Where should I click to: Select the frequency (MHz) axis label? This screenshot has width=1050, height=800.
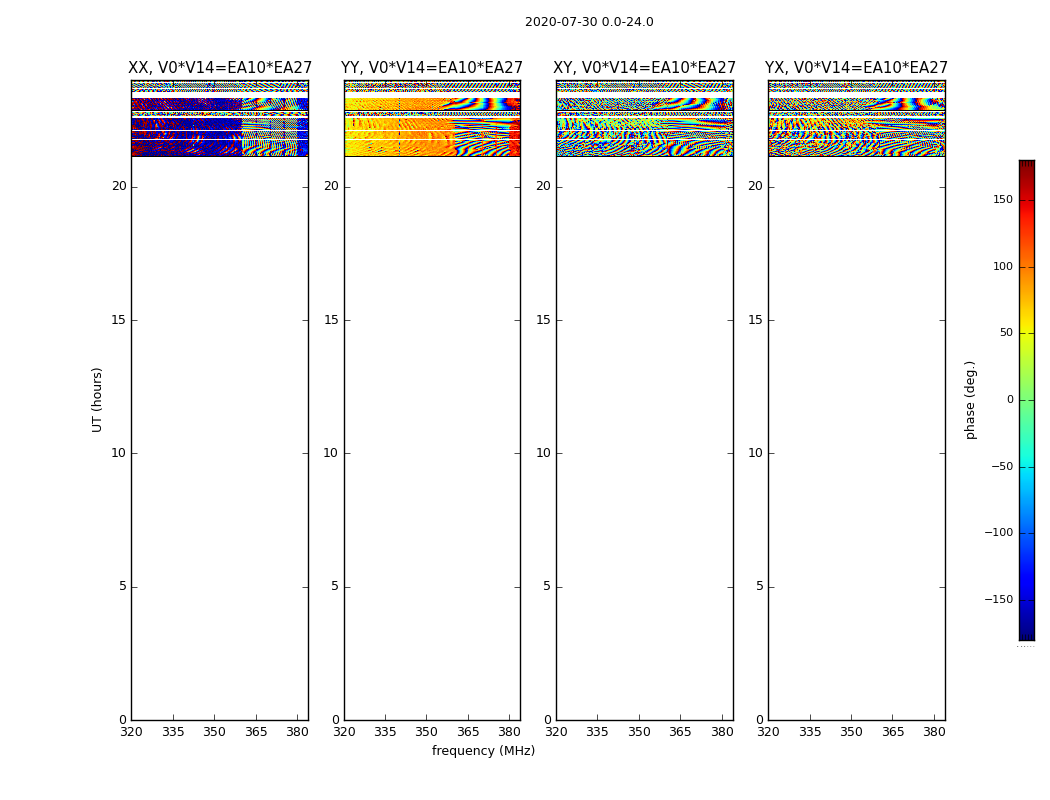pos(483,751)
